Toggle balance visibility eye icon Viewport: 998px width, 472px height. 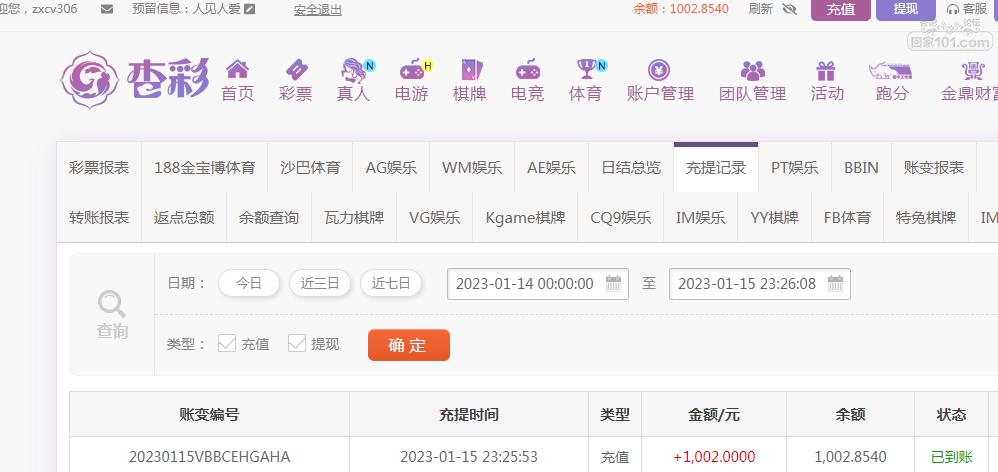click(x=790, y=9)
